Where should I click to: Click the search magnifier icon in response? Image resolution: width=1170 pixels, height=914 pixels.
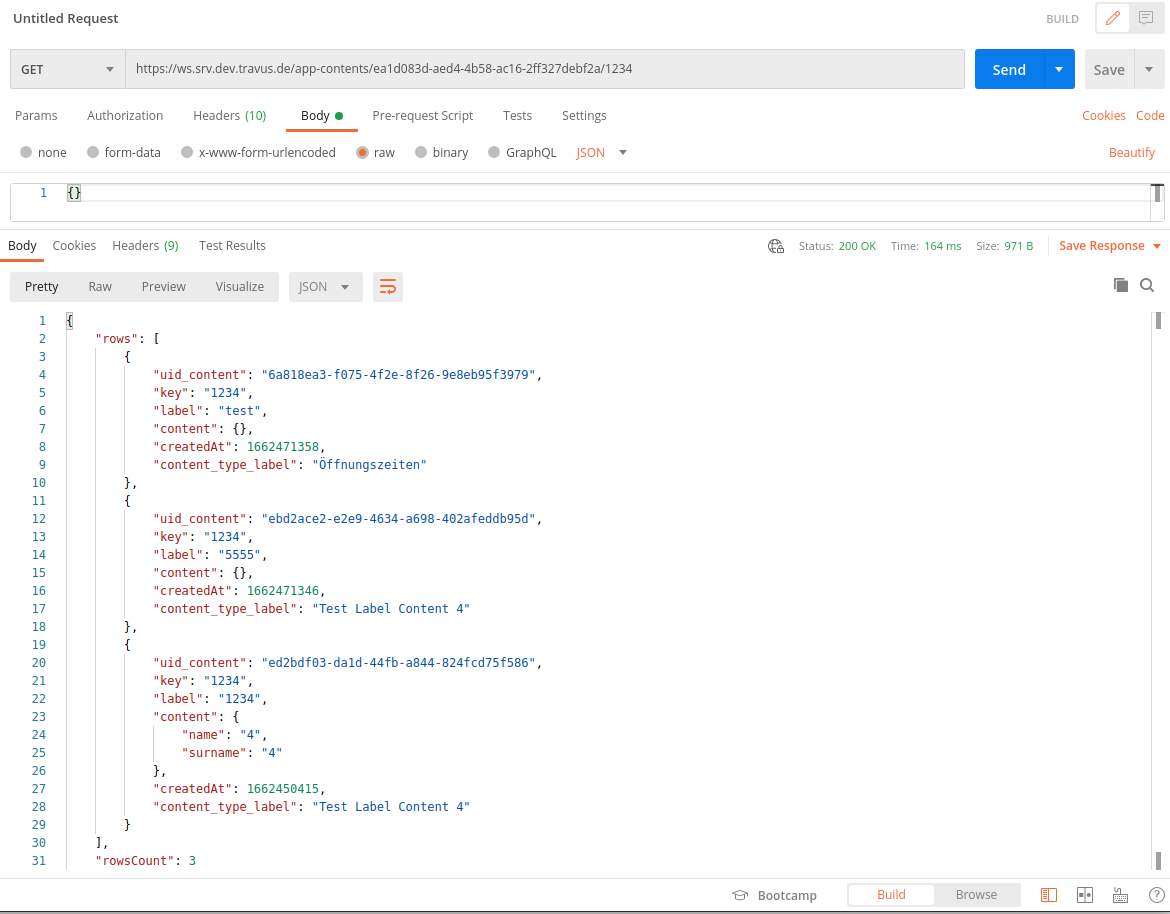pos(1147,285)
